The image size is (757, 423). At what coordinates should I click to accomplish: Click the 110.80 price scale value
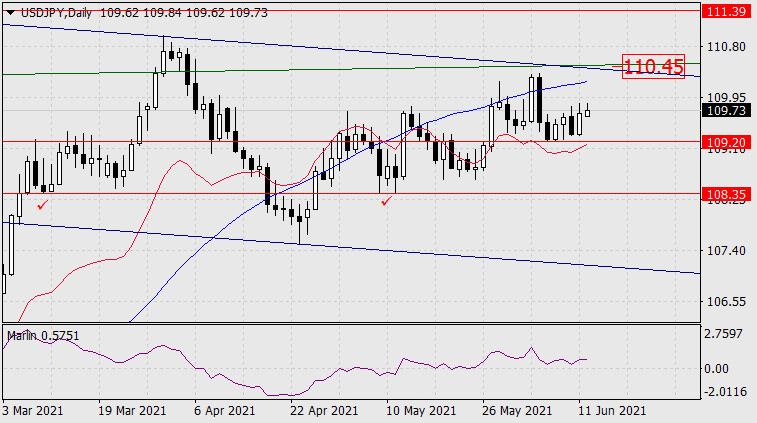pos(726,47)
